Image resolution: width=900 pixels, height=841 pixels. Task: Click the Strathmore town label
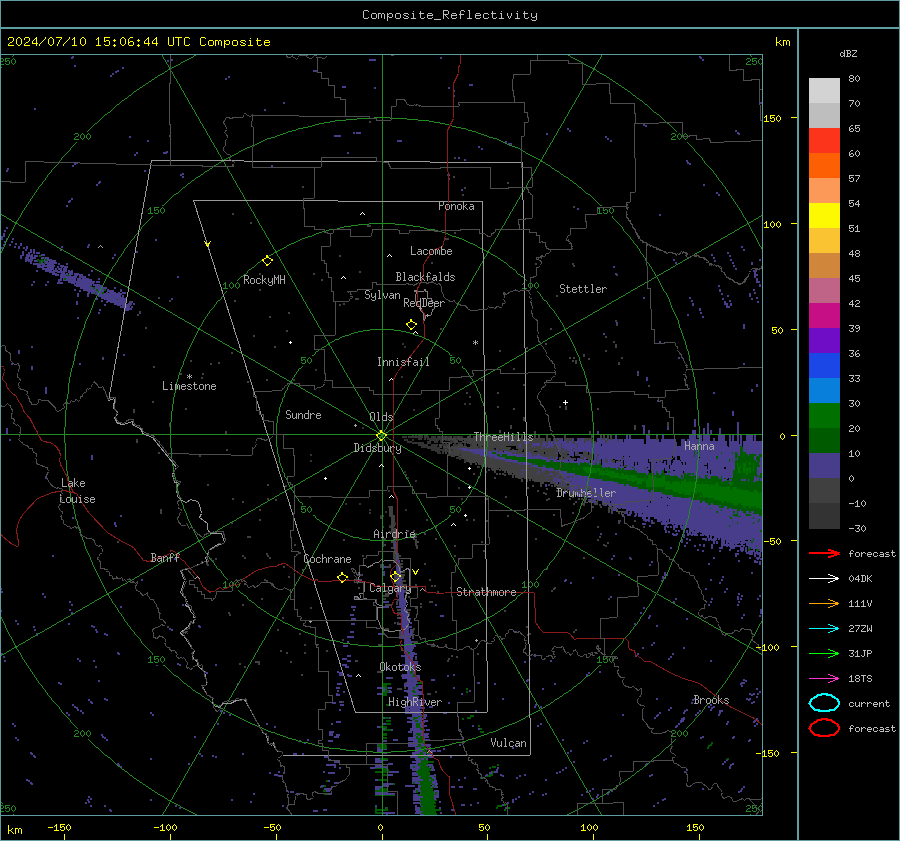click(x=486, y=592)
